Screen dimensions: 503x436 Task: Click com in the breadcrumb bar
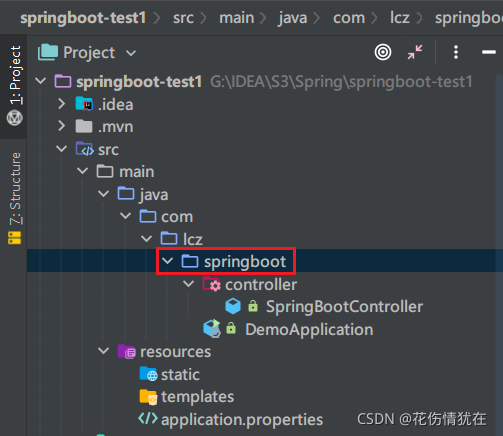[x=349, y=18]
